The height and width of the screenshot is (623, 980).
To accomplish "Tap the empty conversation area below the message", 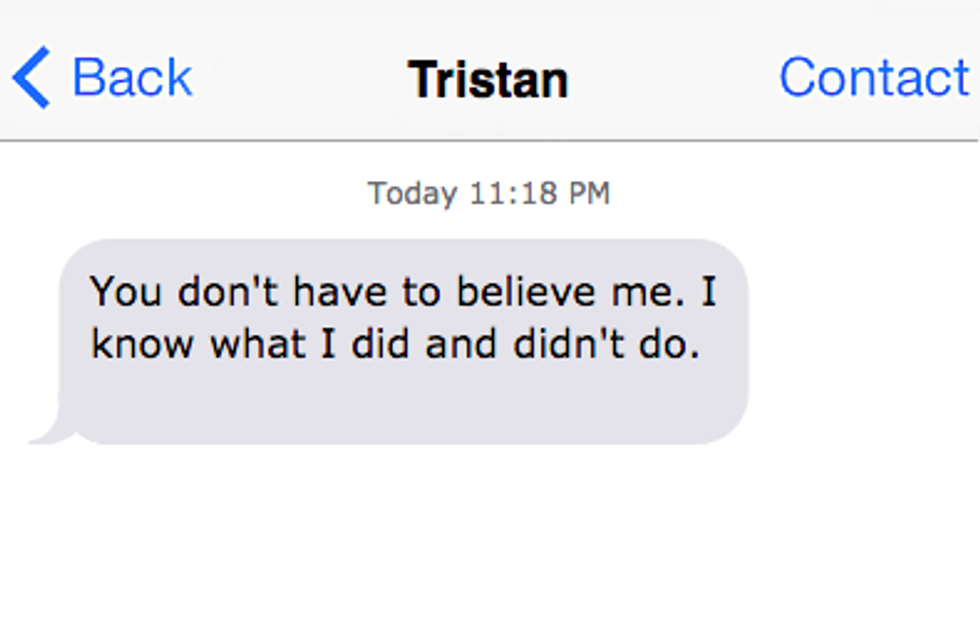I will pyautogui.click(x=490, y=540).
